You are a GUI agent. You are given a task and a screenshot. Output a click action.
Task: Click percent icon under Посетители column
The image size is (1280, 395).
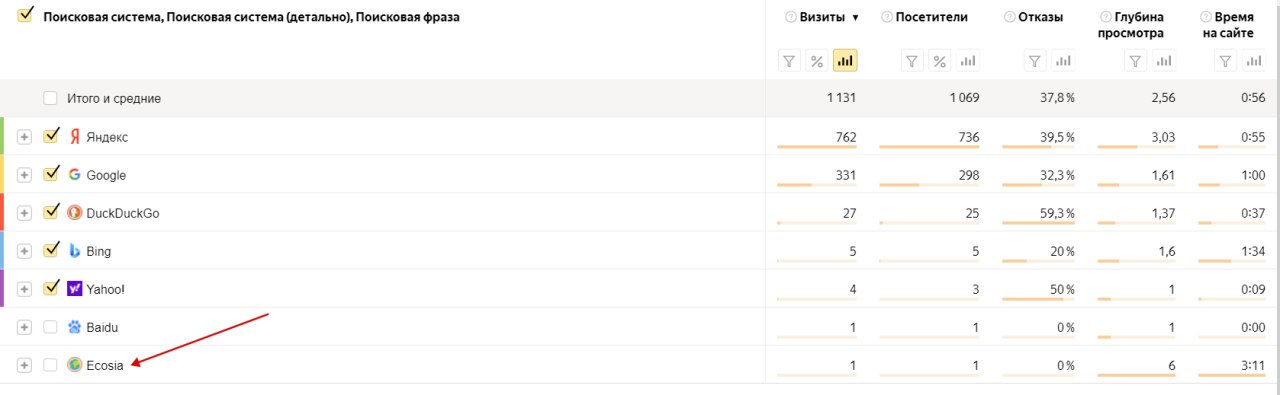pos(940,62)
